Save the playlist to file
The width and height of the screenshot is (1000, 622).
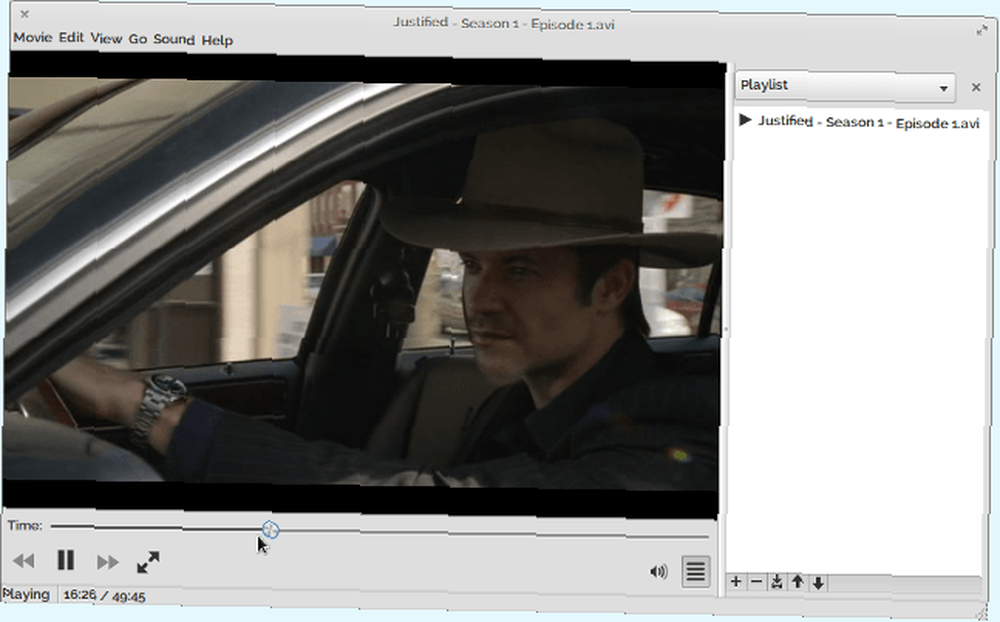777,582
